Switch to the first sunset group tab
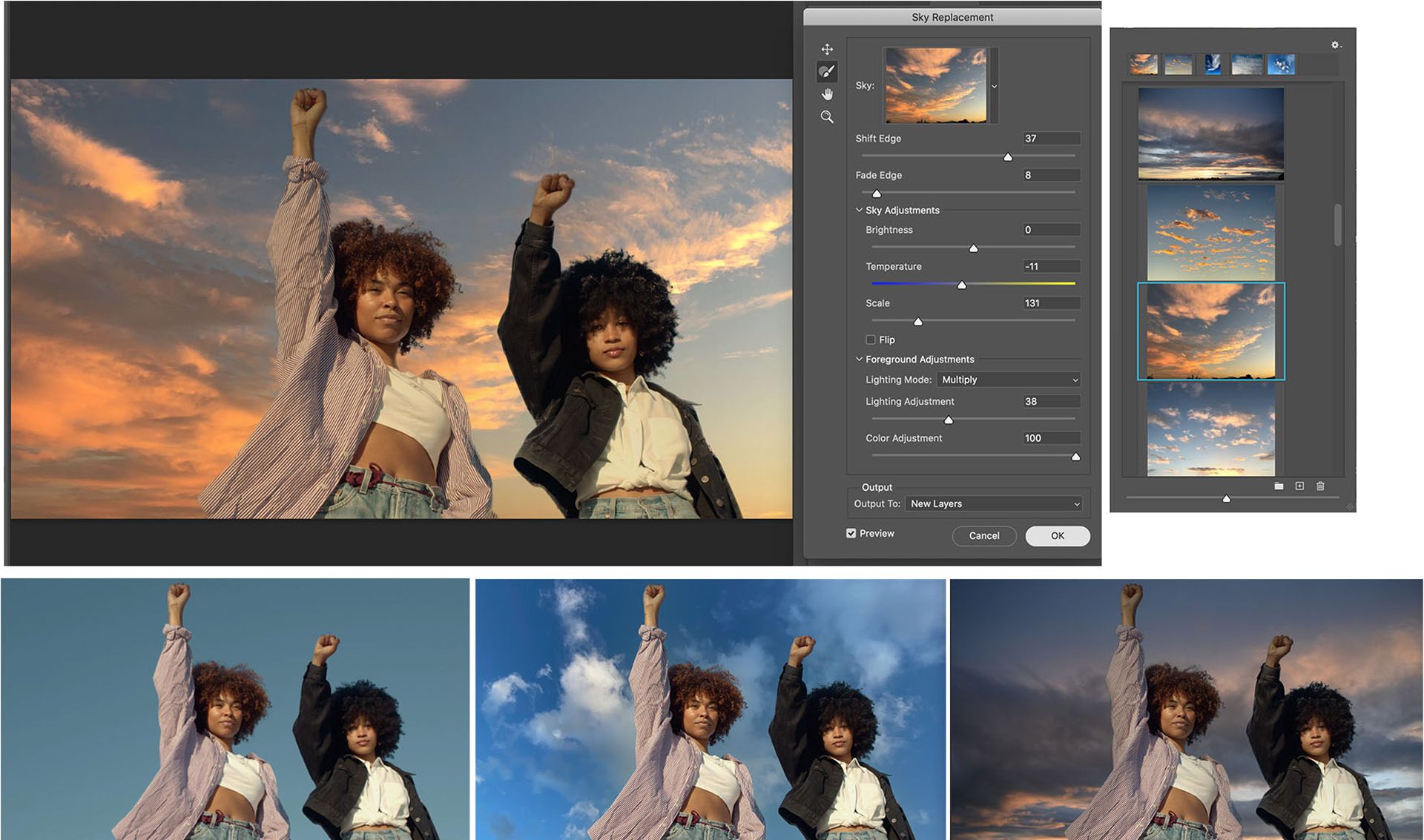 (x=1143, y=65)
